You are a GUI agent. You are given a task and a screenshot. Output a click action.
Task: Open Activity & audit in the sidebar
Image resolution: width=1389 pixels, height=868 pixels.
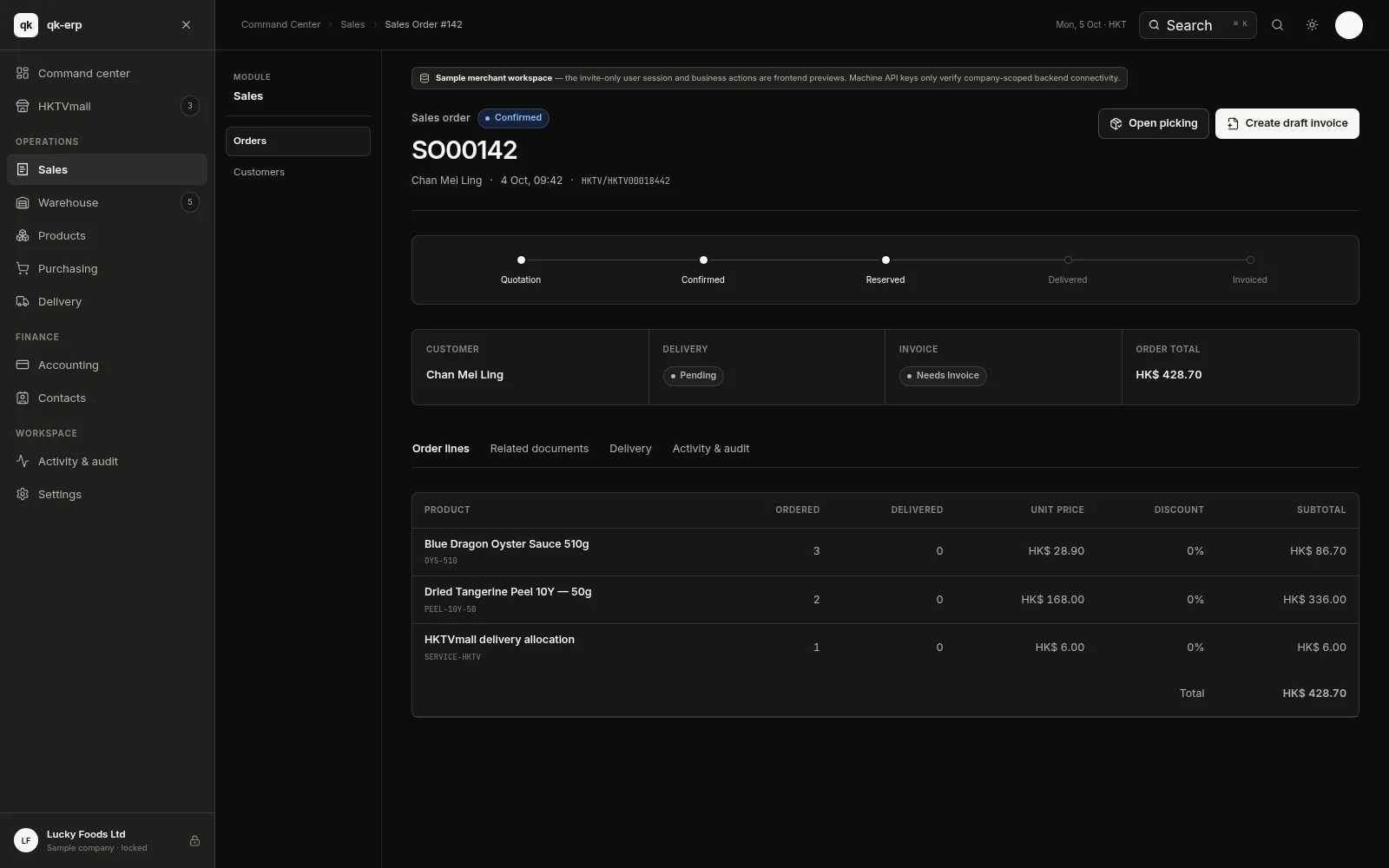[107, 461]
